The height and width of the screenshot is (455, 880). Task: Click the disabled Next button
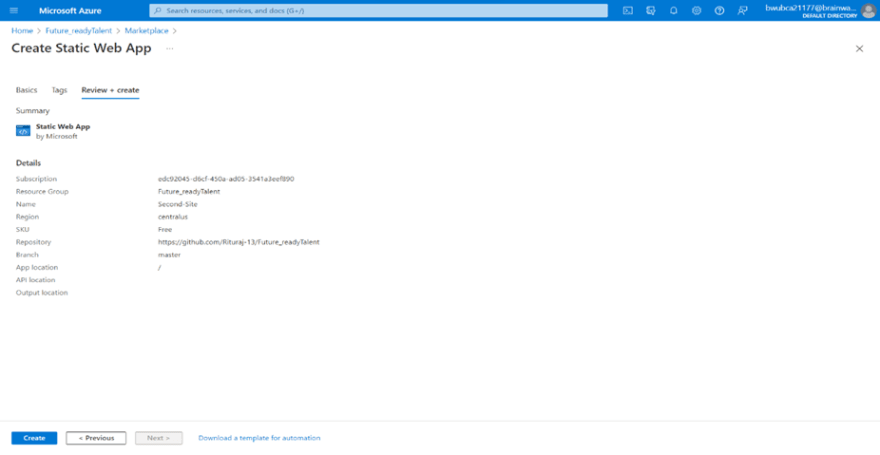click(159, 438)
